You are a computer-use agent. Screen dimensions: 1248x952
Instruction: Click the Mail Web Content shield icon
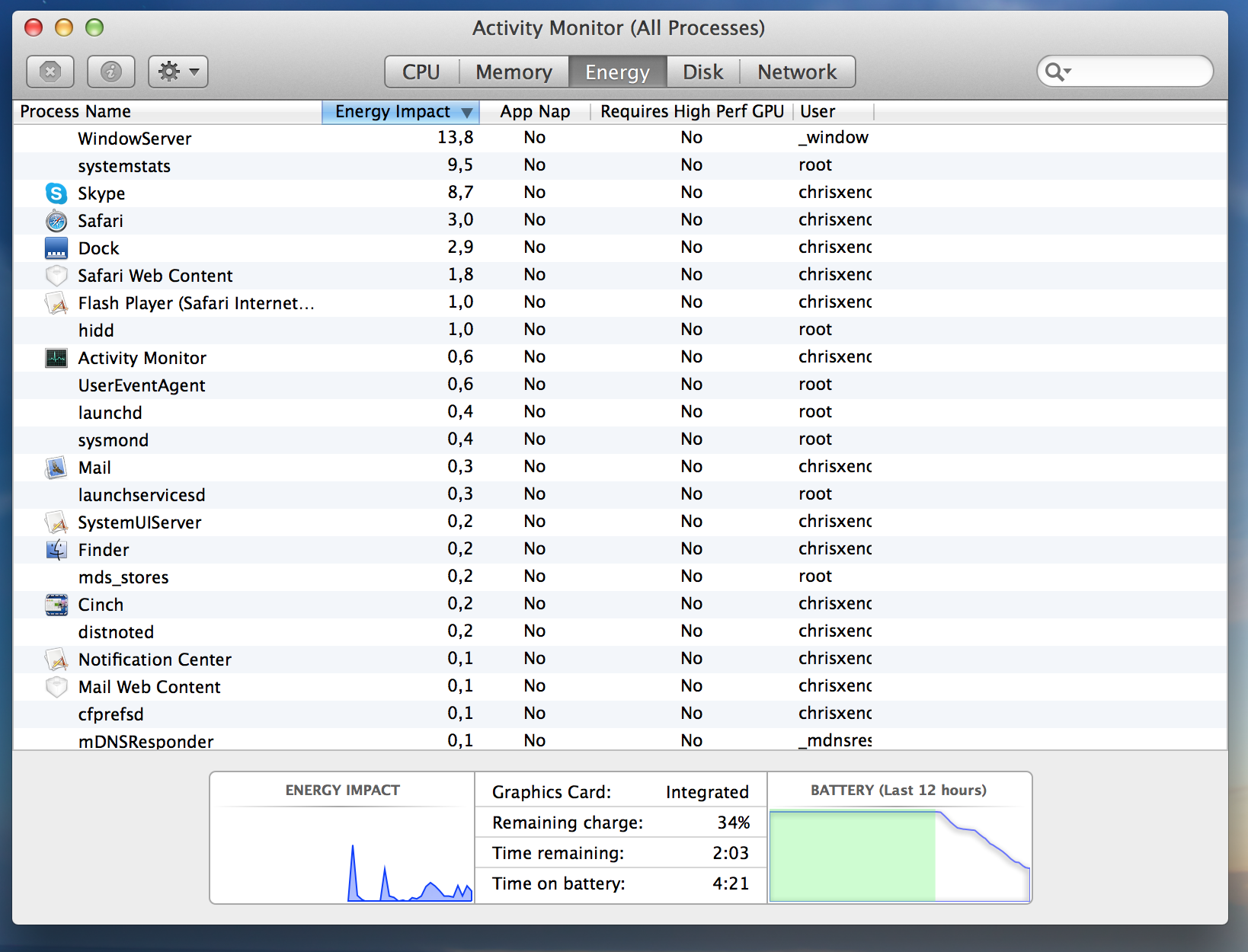(56, 687)
